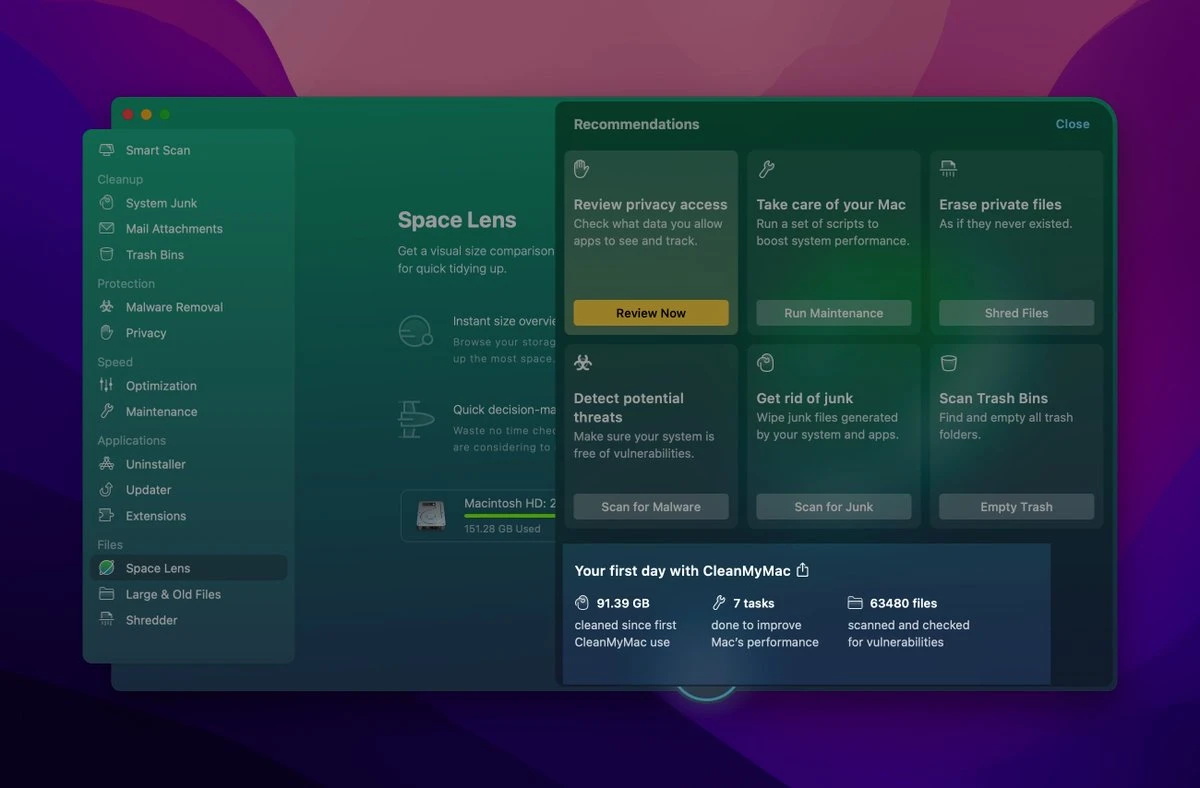Click the Privacy hand icon in sidebar

click(106, 333)
